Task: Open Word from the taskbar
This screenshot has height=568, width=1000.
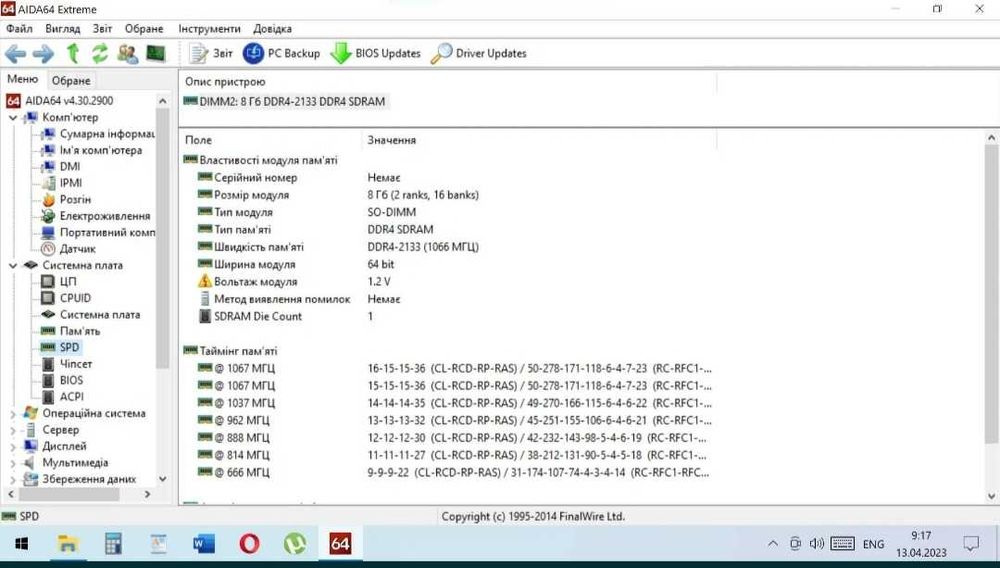Action: 204,544
